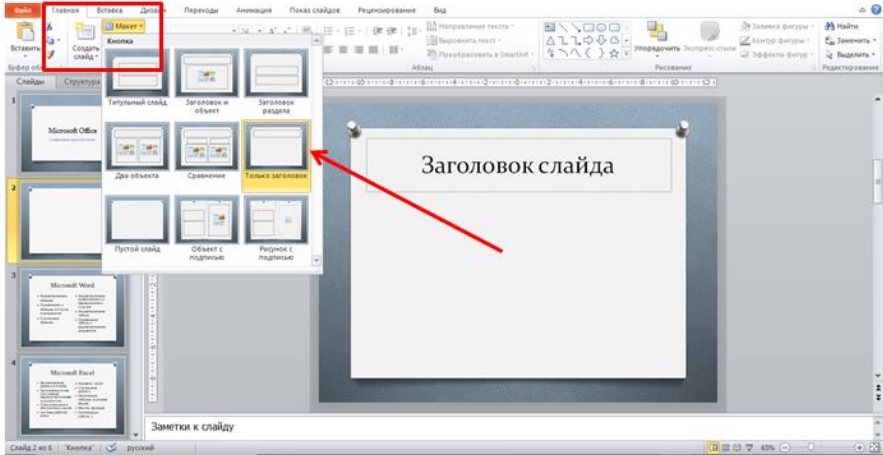This screenshot has height=455, width=883.
Task: Switch to the Структура pane tab
Action: 80,81
